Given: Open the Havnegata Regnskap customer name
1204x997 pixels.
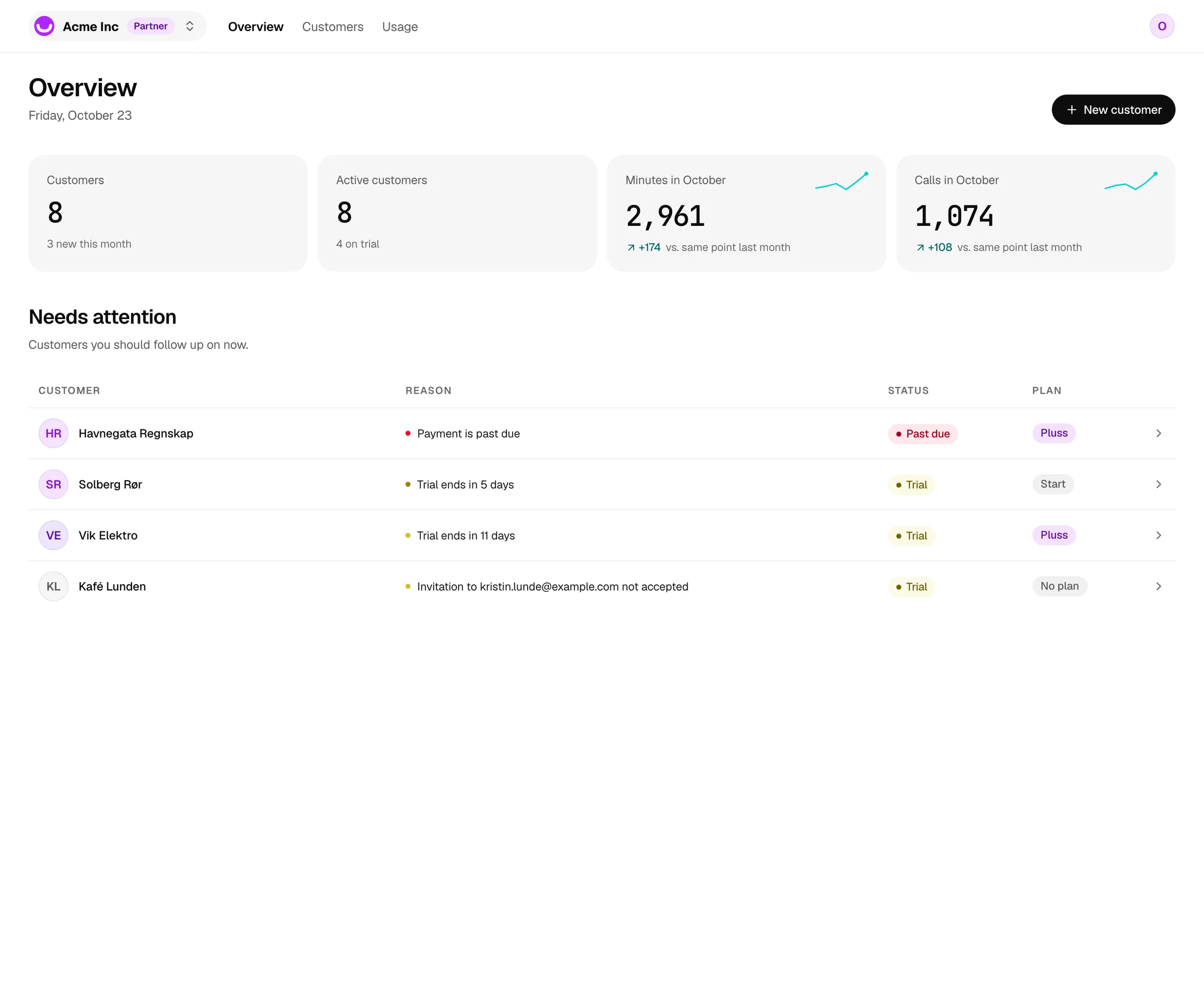Looking at the screenshot, I should pos(136,434).
